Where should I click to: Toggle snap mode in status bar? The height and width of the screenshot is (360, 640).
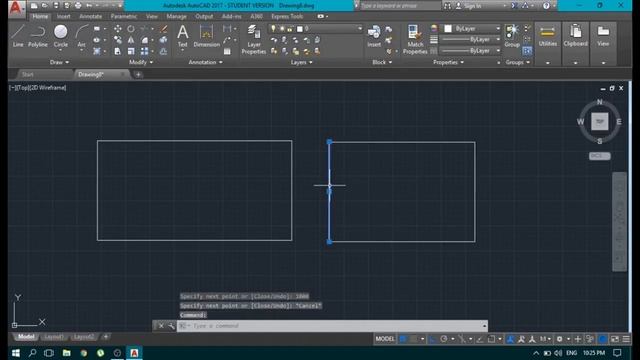[x=413, y=339]
